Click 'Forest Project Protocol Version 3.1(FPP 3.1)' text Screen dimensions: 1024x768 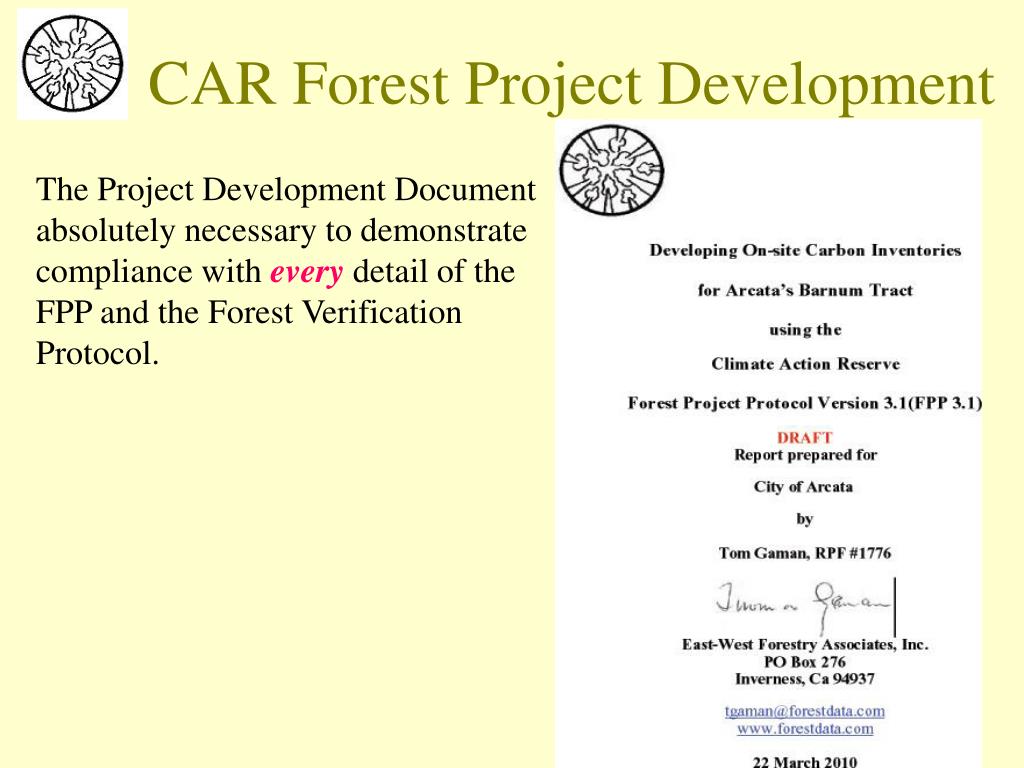click(x=805, y=403)
